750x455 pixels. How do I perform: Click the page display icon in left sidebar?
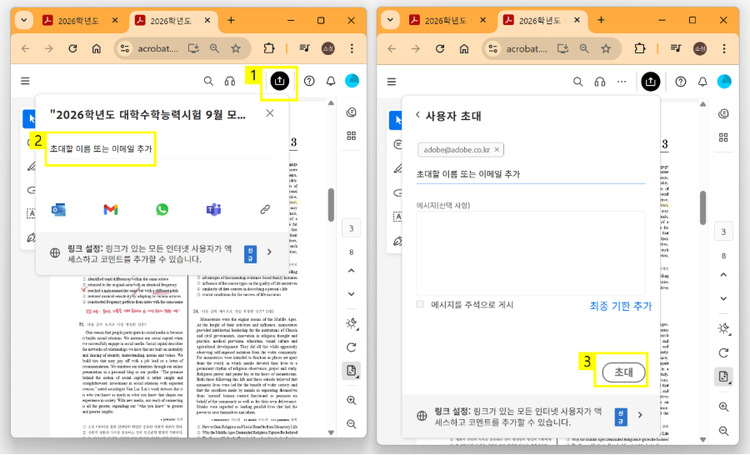pos(352,371)
